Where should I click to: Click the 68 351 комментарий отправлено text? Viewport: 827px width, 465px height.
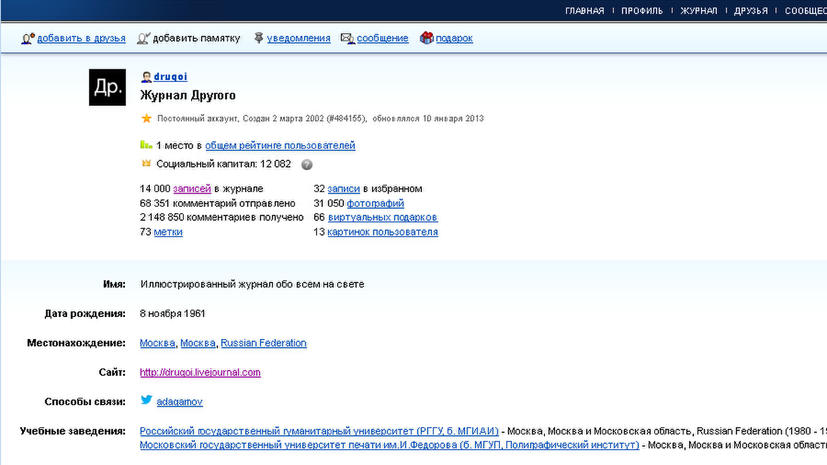tap(217, 204)
